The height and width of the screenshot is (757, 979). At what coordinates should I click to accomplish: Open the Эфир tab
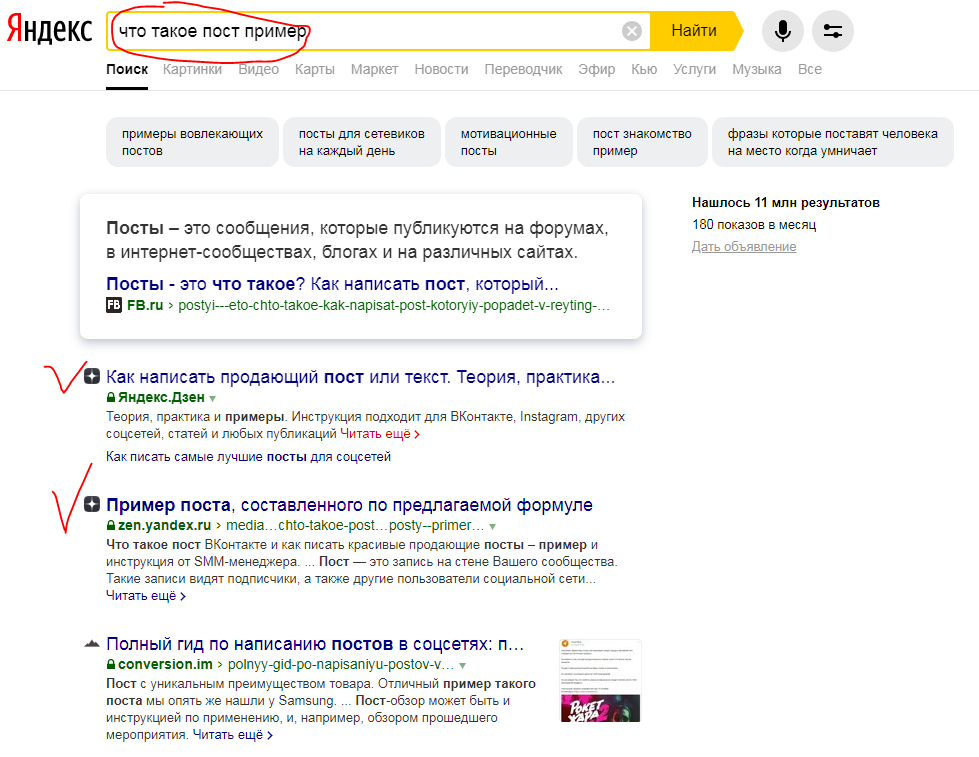[596, 69]
